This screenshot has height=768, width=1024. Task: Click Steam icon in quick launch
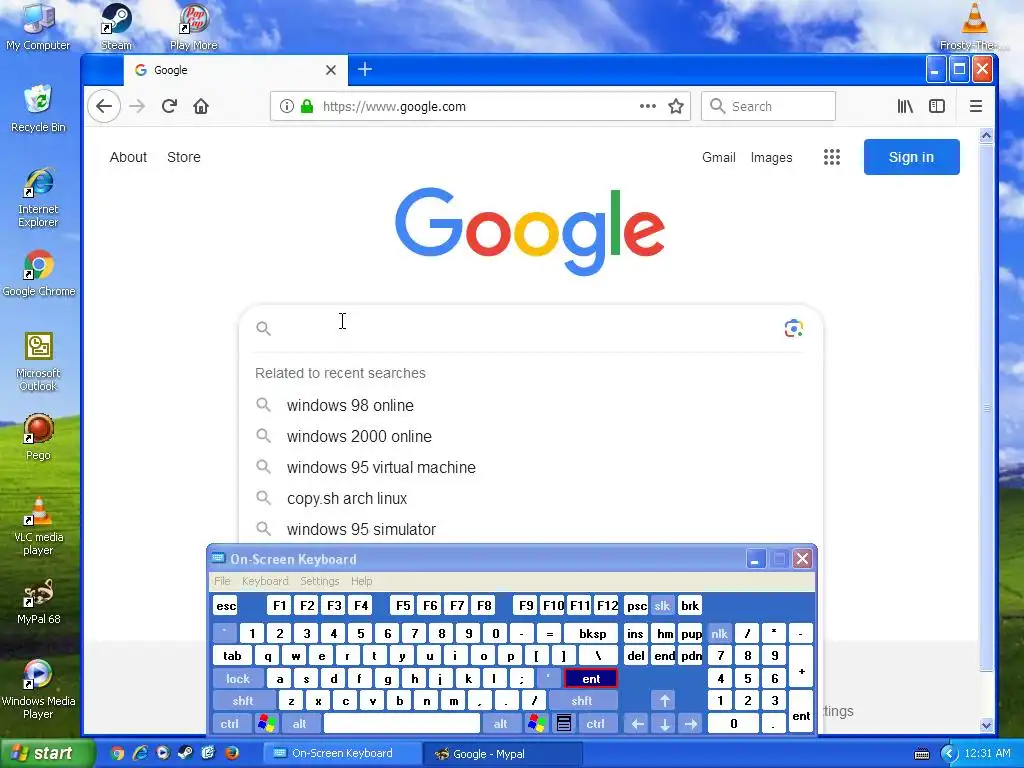(185, 753)
